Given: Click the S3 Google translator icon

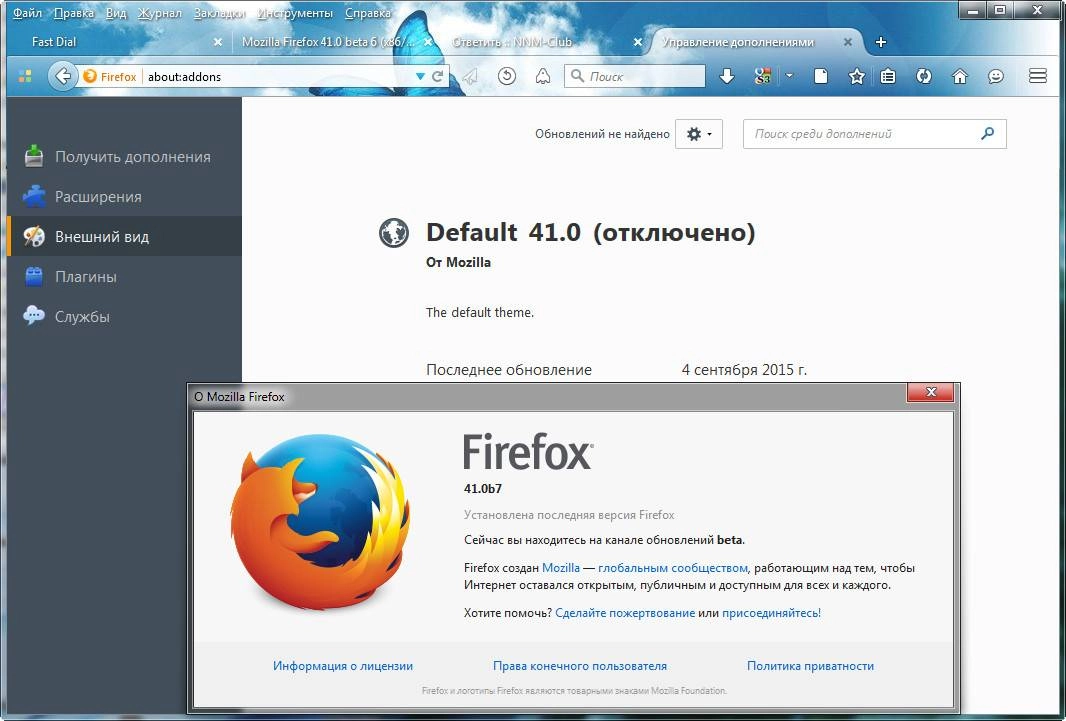Looking at the screenshot, I should point(763,76).
